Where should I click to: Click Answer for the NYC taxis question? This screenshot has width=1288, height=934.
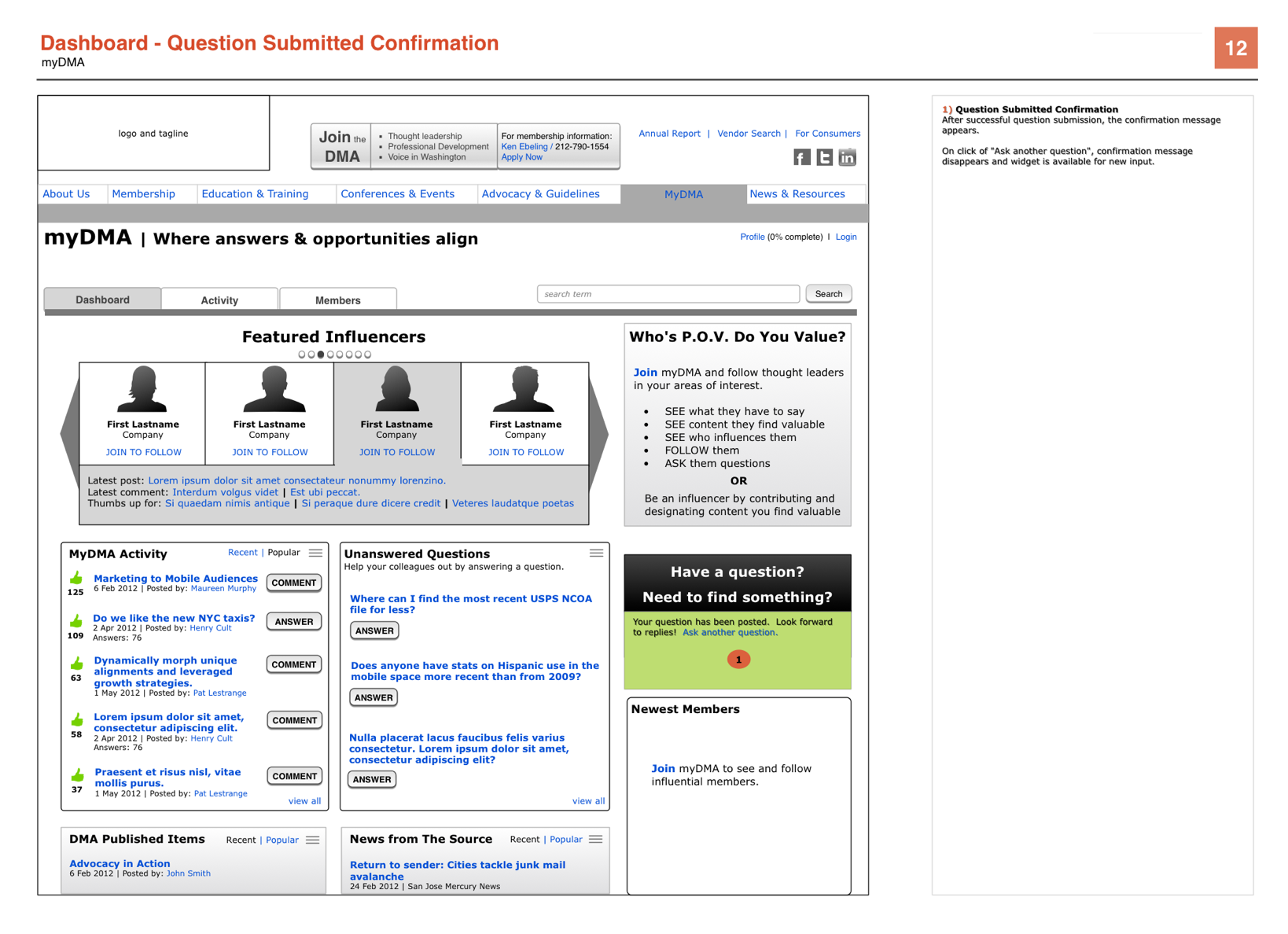tap(294, 621)
